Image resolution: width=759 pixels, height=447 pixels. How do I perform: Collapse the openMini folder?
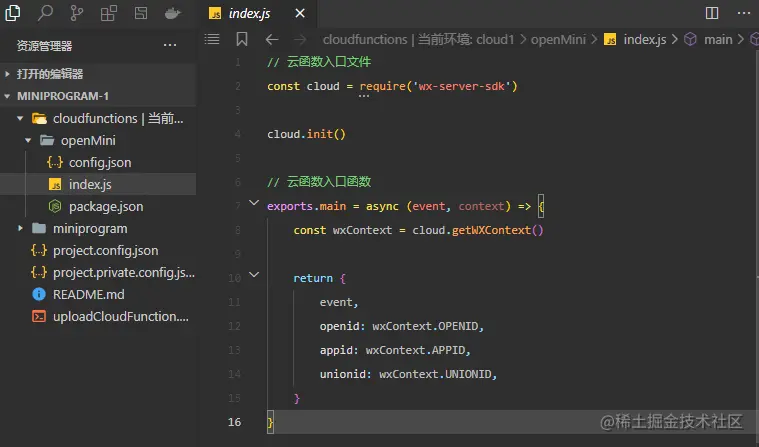point(28,140)
